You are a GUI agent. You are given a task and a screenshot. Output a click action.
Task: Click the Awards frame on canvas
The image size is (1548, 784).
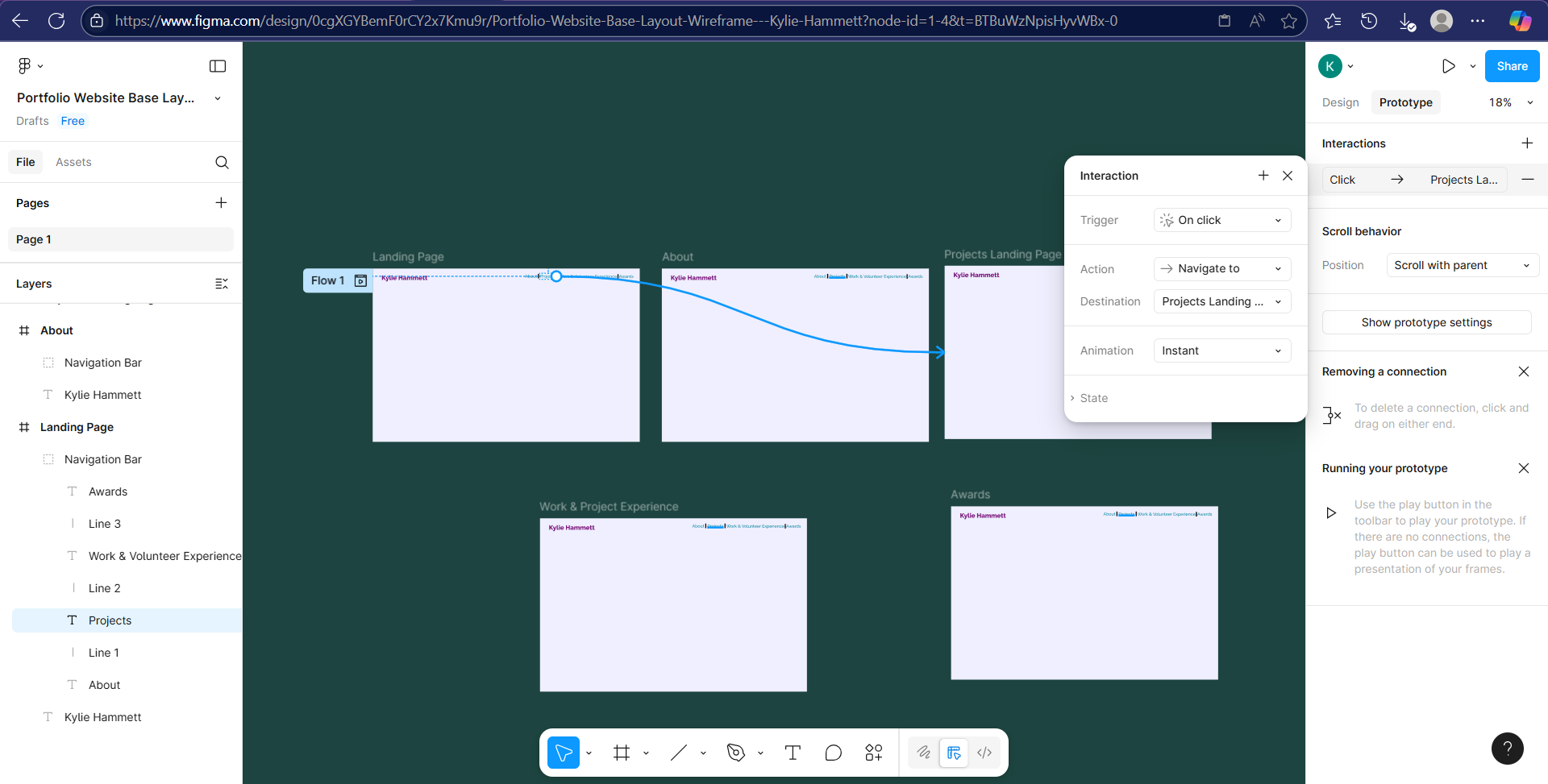pyautogui.click(x=1084, y=593)
